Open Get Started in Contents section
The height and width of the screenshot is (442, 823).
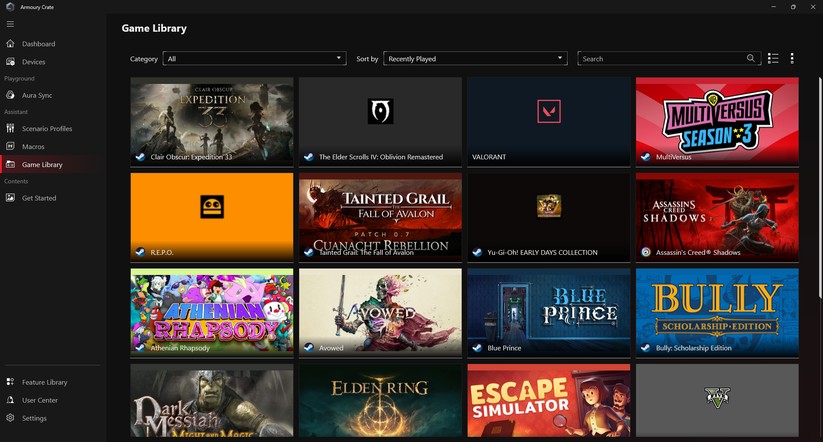click(38, 198)
